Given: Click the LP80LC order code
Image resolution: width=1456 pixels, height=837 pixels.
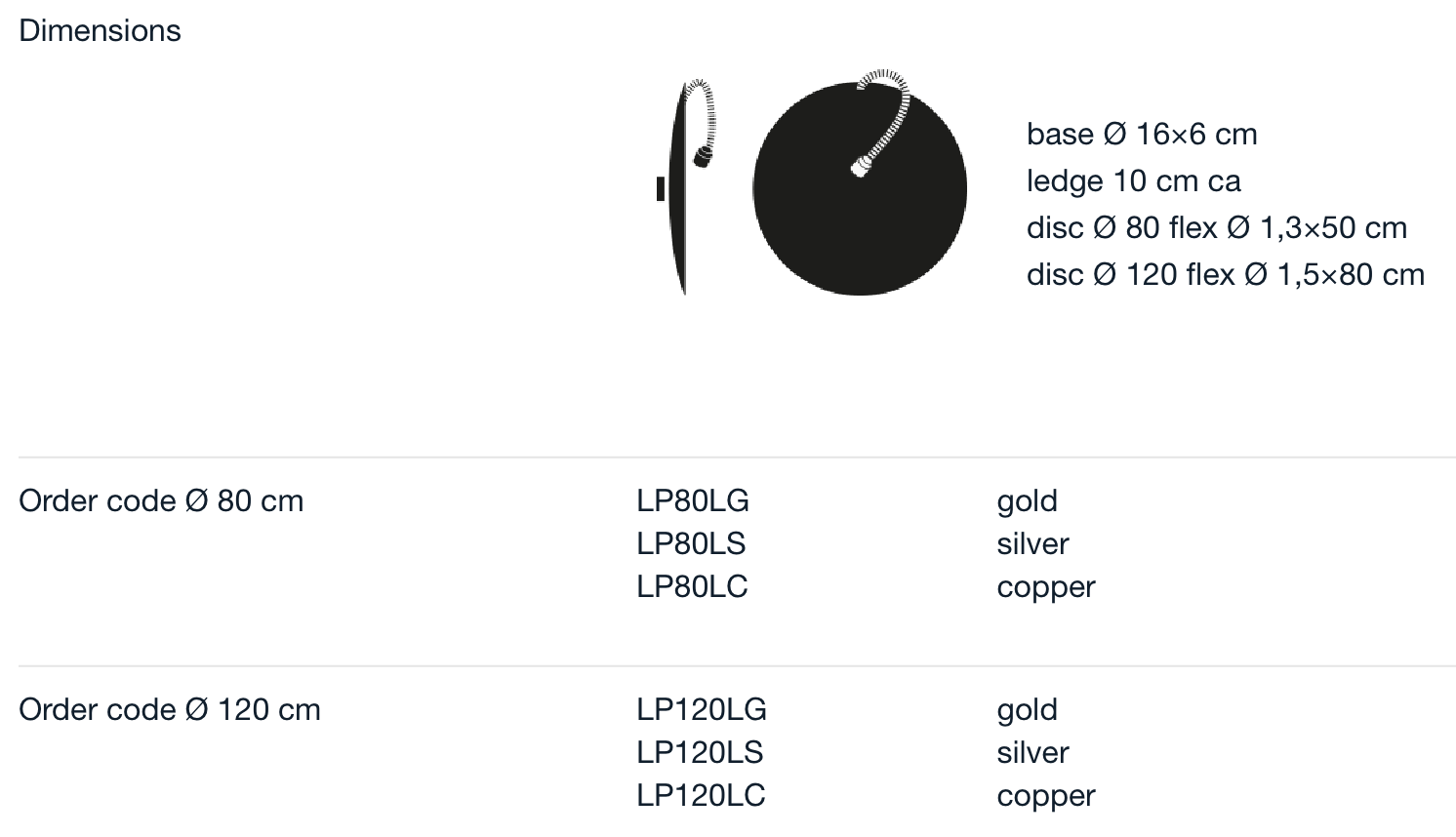Looking at the screenshot, I should click(x=692, y=586).
